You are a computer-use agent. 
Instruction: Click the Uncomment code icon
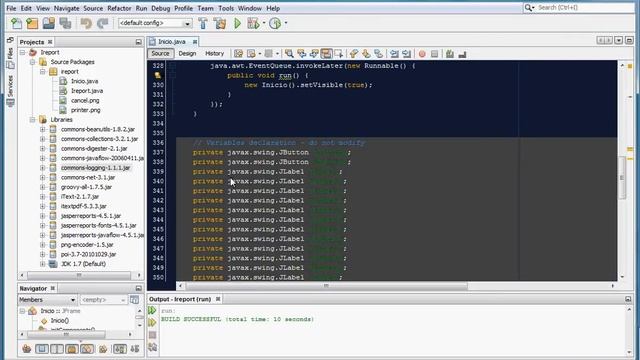click(x=462, y=54)
